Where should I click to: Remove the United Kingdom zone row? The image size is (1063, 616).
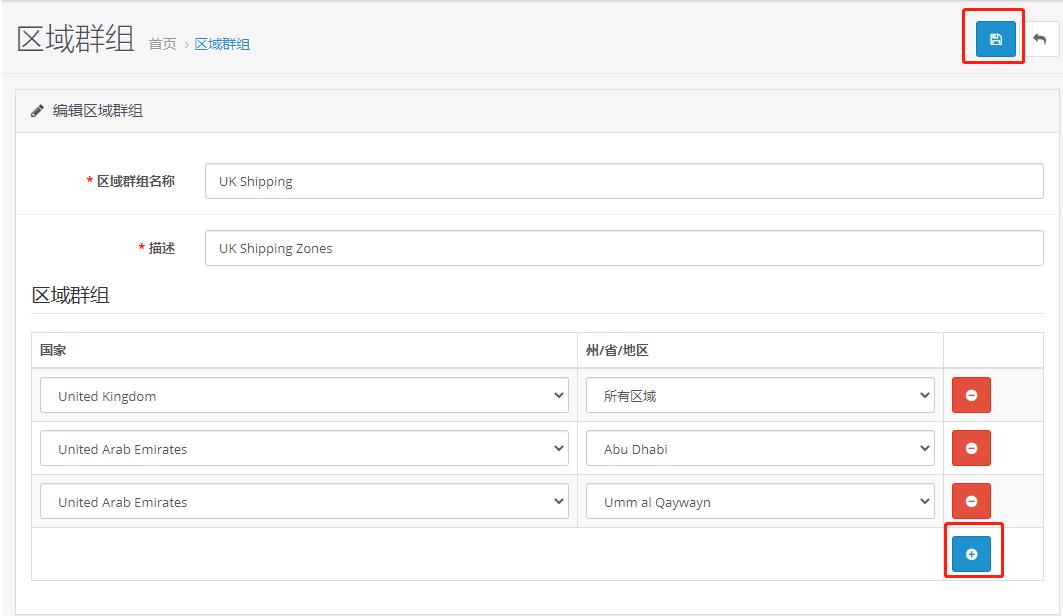point(970,396)
